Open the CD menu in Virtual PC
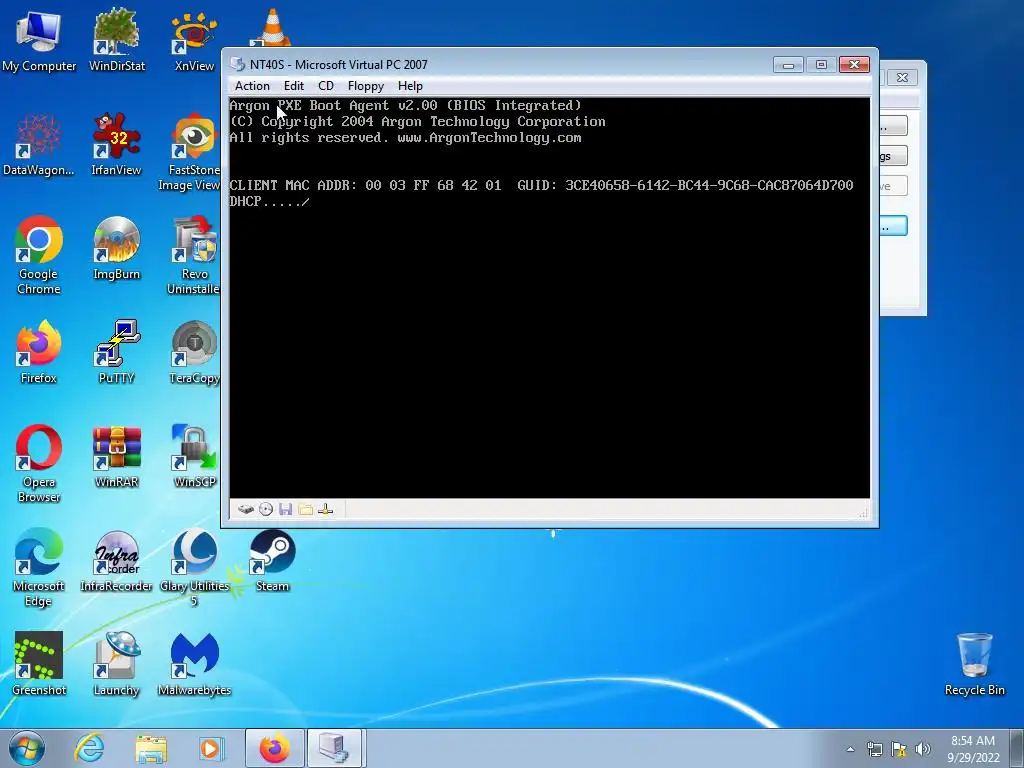This screenshot has width=1024, height=768. (326, 86)
